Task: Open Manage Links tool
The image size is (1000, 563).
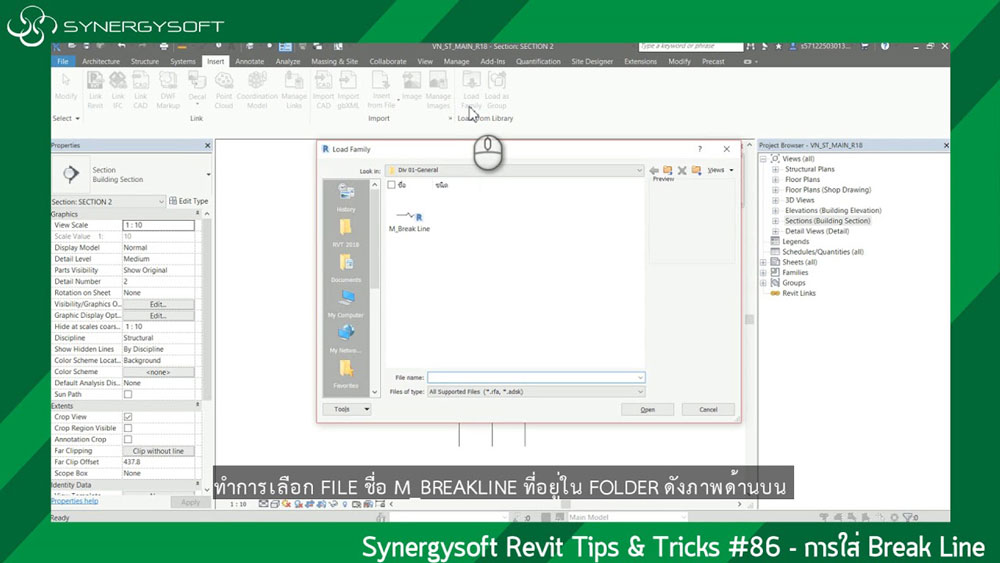Action: tap(294, 90)
